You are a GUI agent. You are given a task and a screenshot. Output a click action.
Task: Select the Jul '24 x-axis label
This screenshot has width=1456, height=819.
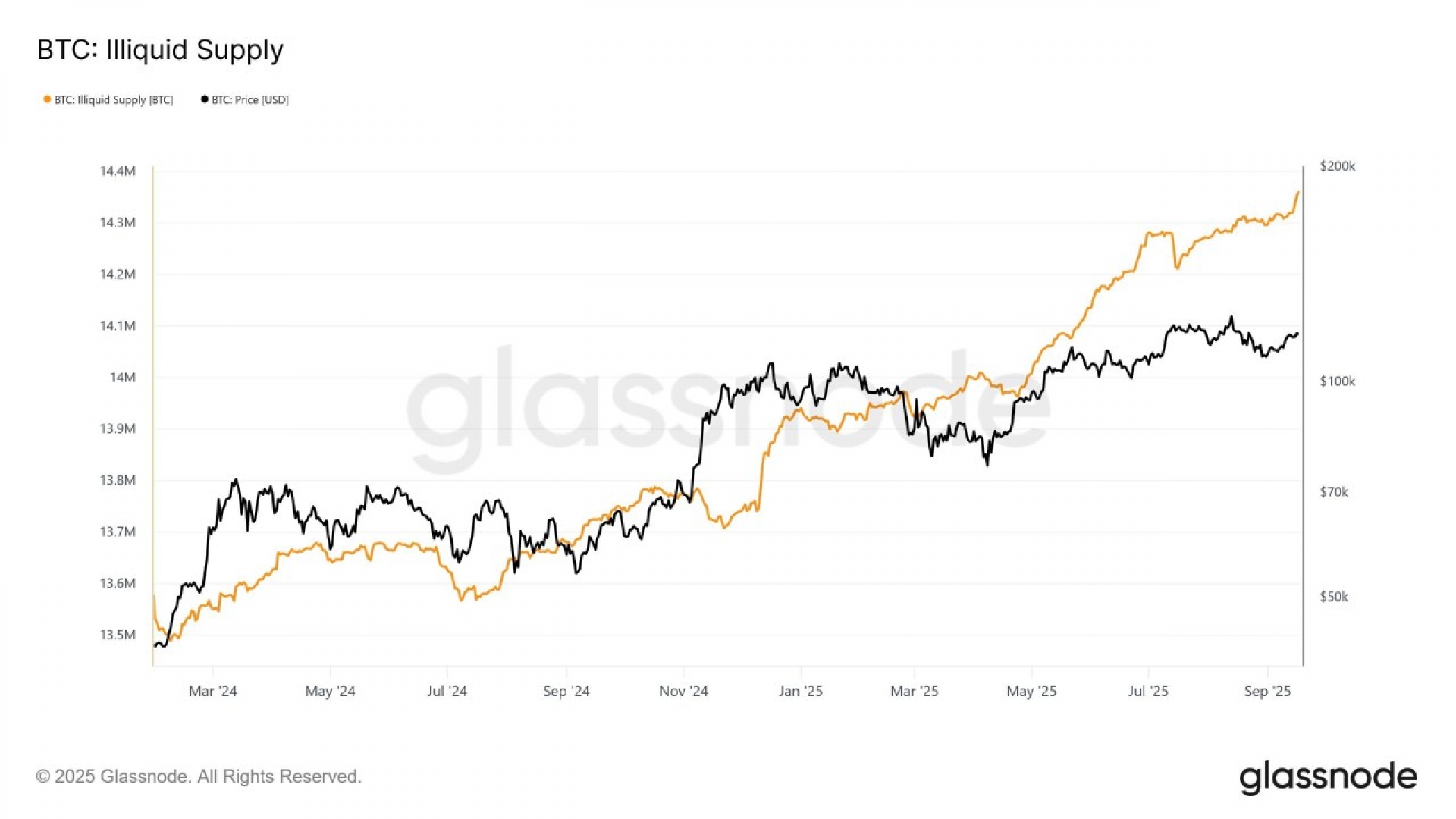pyautogui.click(x=447, y=691)
